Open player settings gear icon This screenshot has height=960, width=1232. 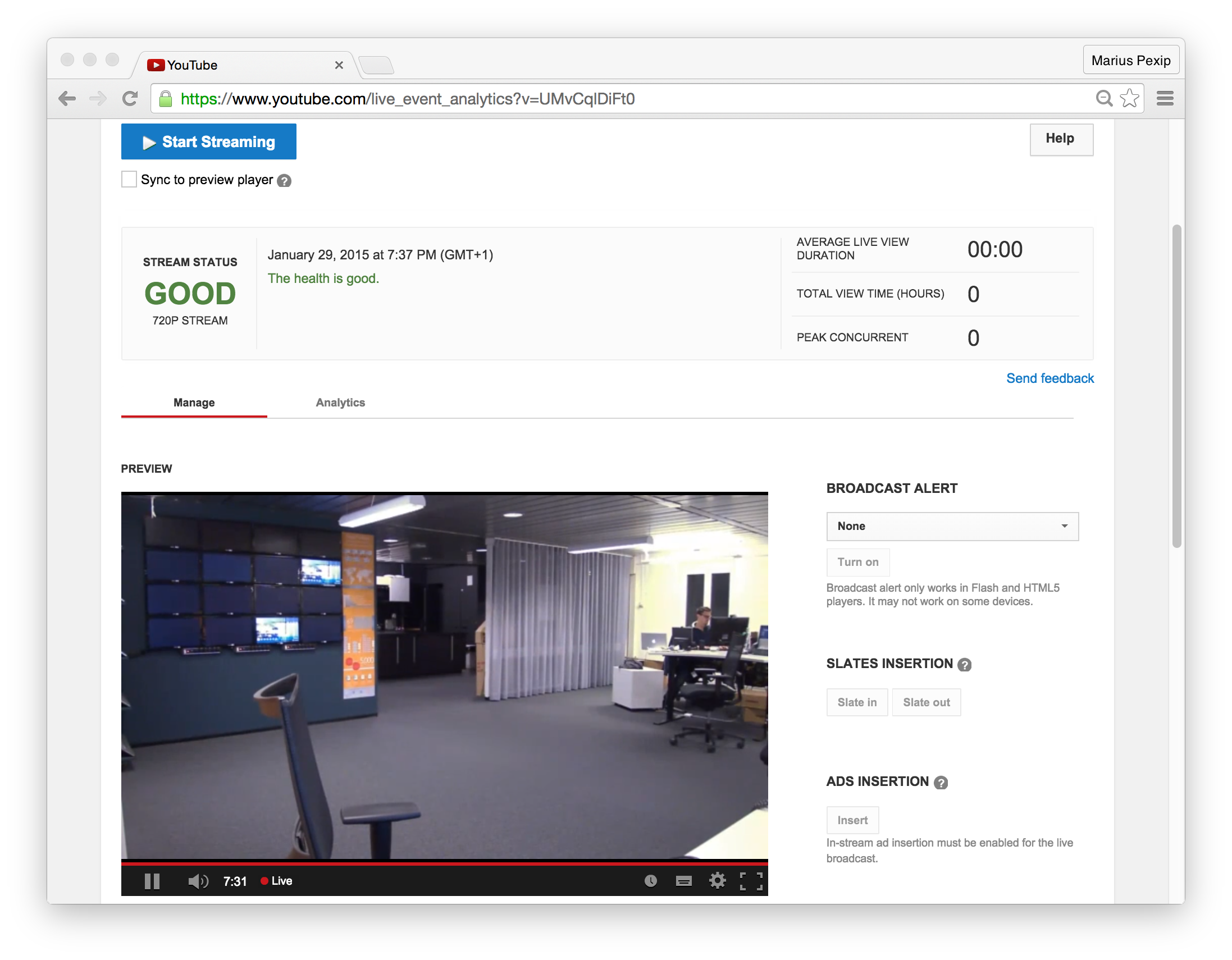click(717, 880)
